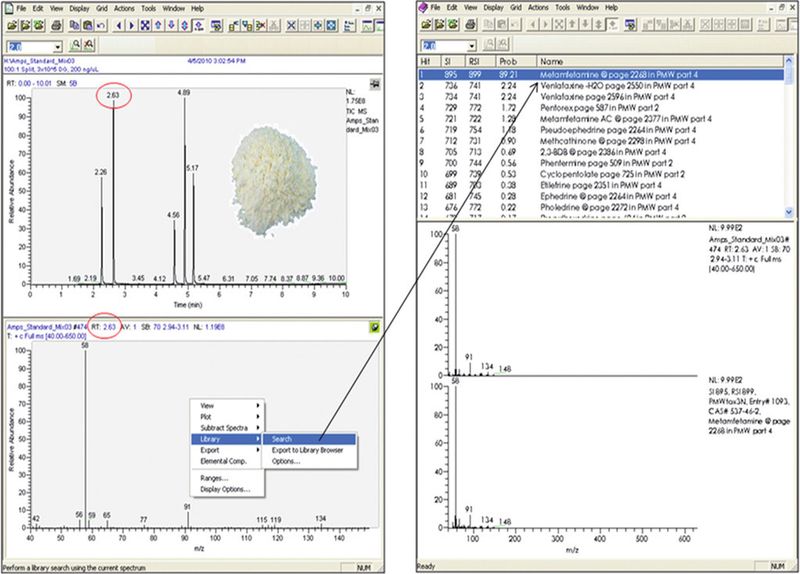The width and height of the screenshot is (800, 574).
Task: Click the blue right-arrow pan icon
Action: (132, 26)
